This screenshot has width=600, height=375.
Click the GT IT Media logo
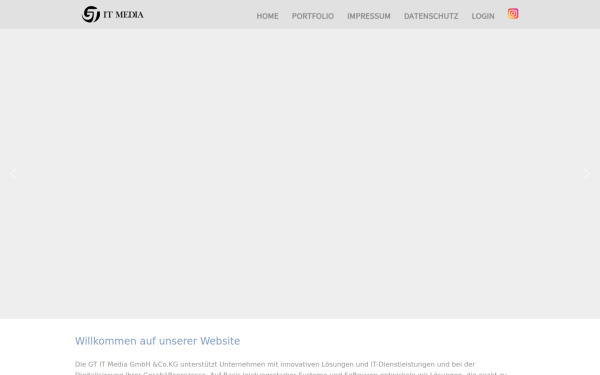point(112,14)
